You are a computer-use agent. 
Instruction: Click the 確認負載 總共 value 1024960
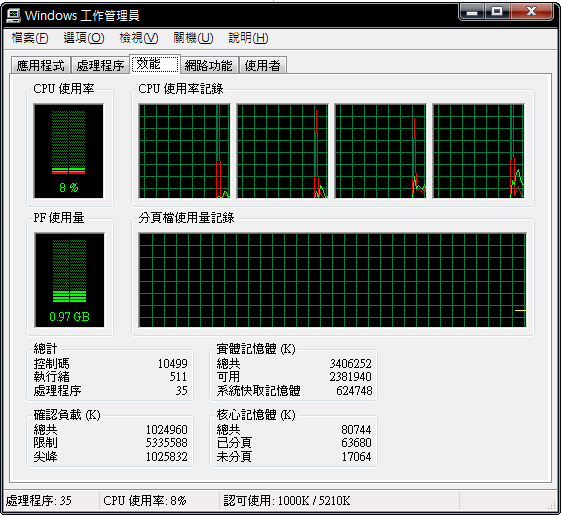167,429
